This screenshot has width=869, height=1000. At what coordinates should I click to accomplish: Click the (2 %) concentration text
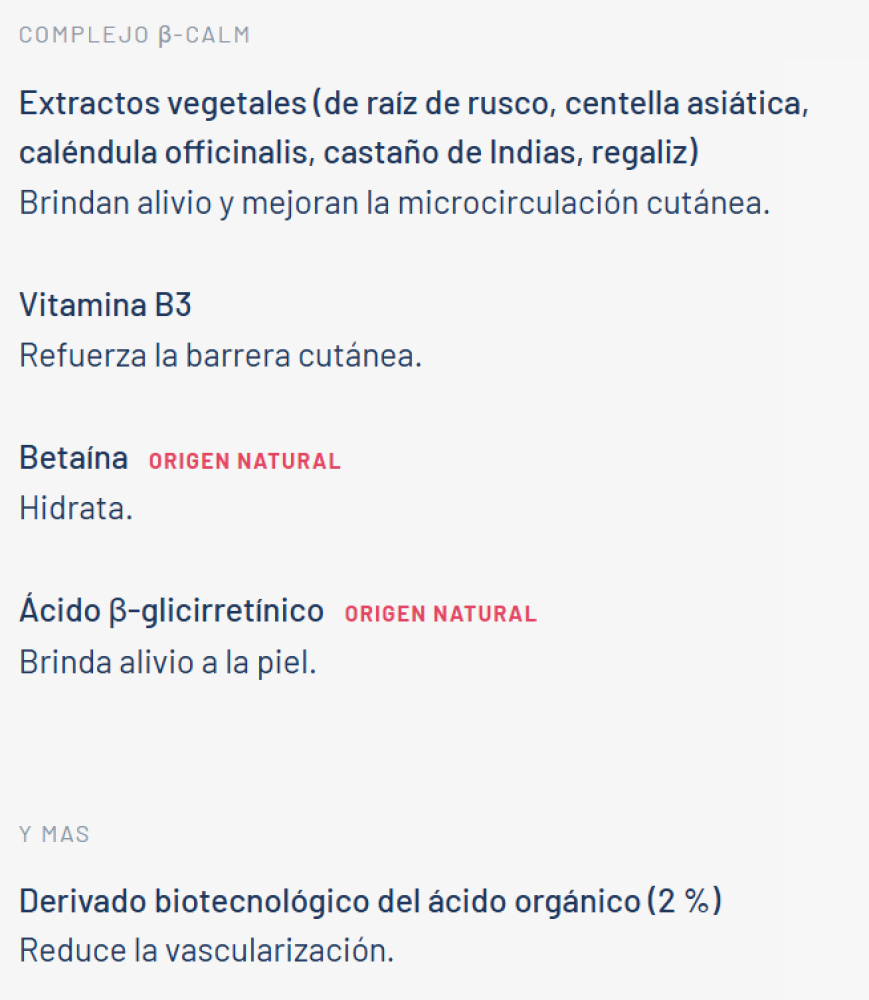tap(684, 901)
